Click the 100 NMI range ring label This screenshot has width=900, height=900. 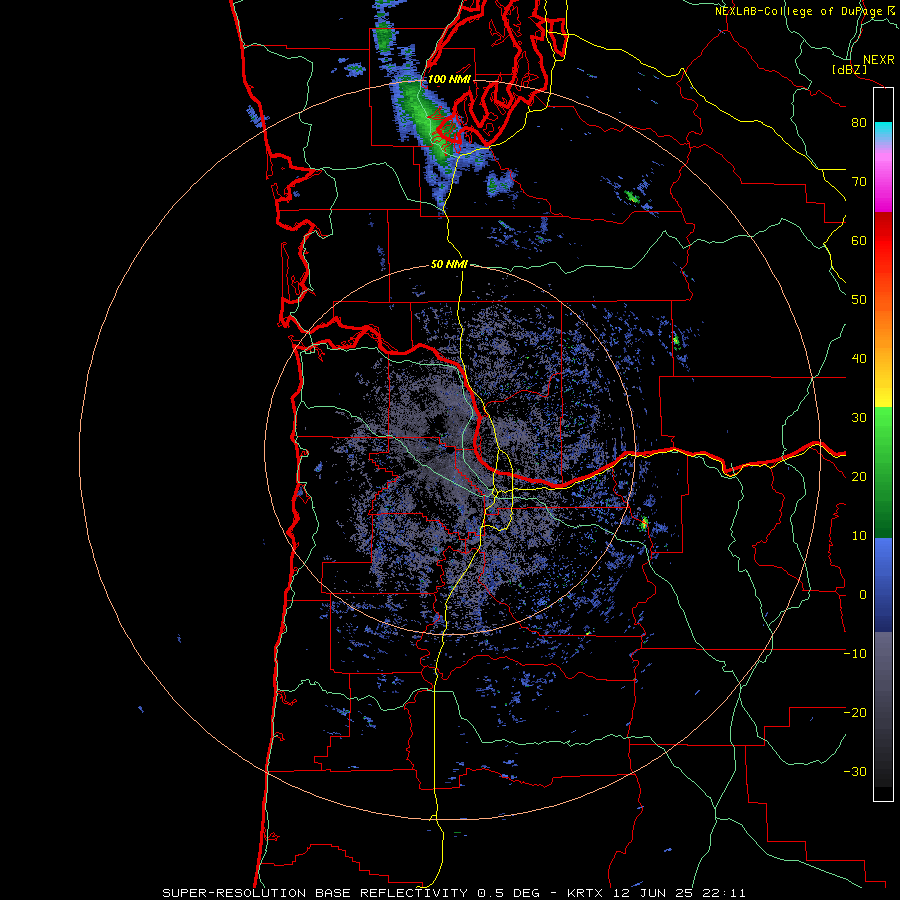pyautogui.click(x=449, y=79)
